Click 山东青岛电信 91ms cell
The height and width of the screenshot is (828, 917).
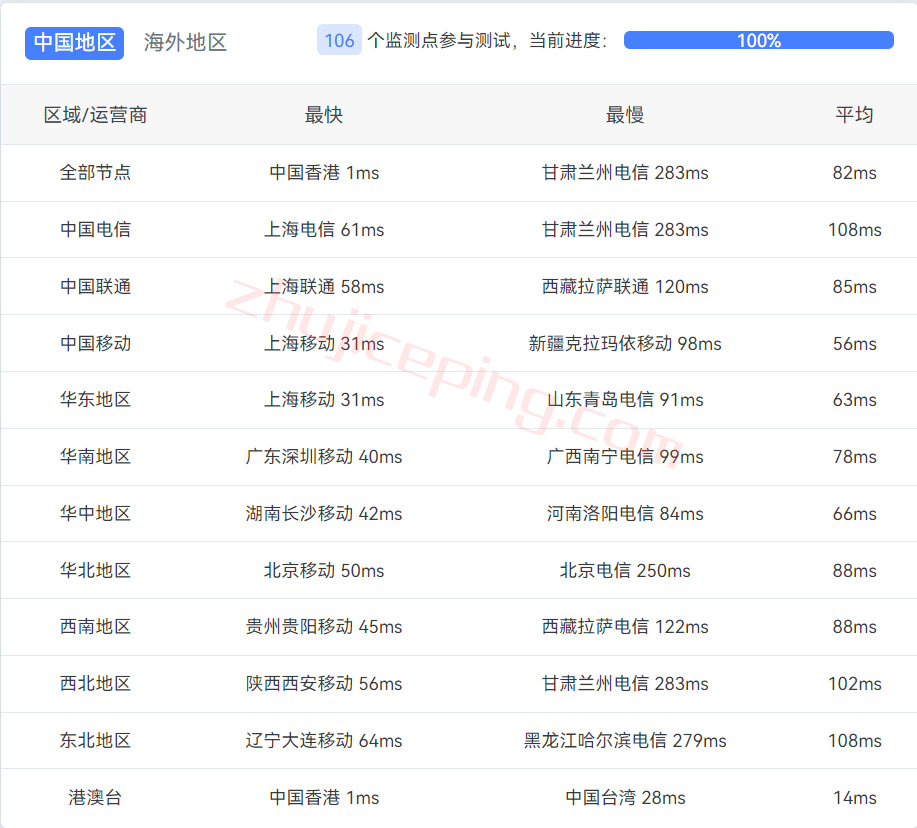625,399
